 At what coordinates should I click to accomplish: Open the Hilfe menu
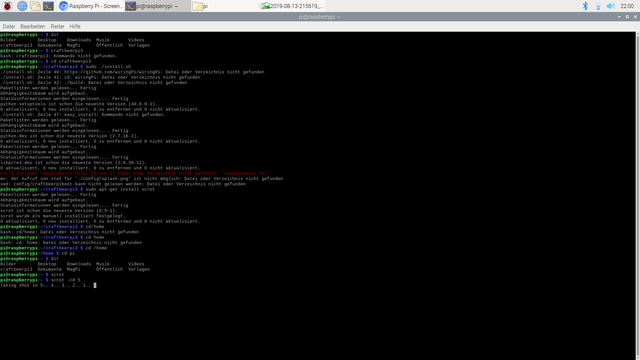pos(75,26)
